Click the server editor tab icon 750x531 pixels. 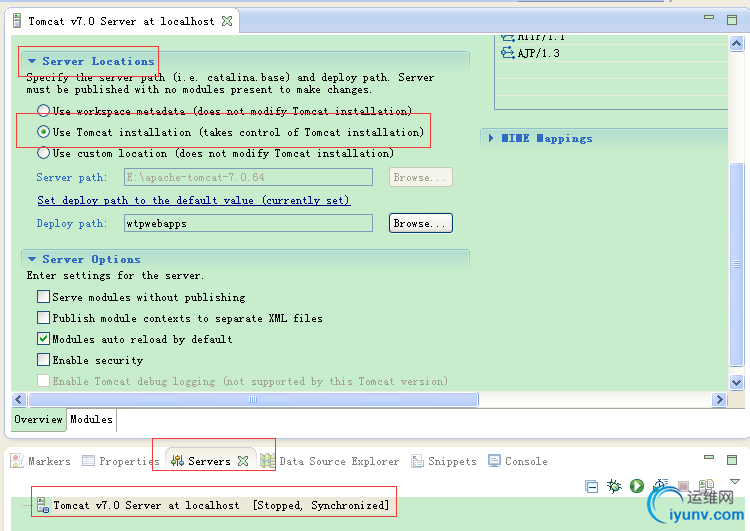click(x=17, y=21)
